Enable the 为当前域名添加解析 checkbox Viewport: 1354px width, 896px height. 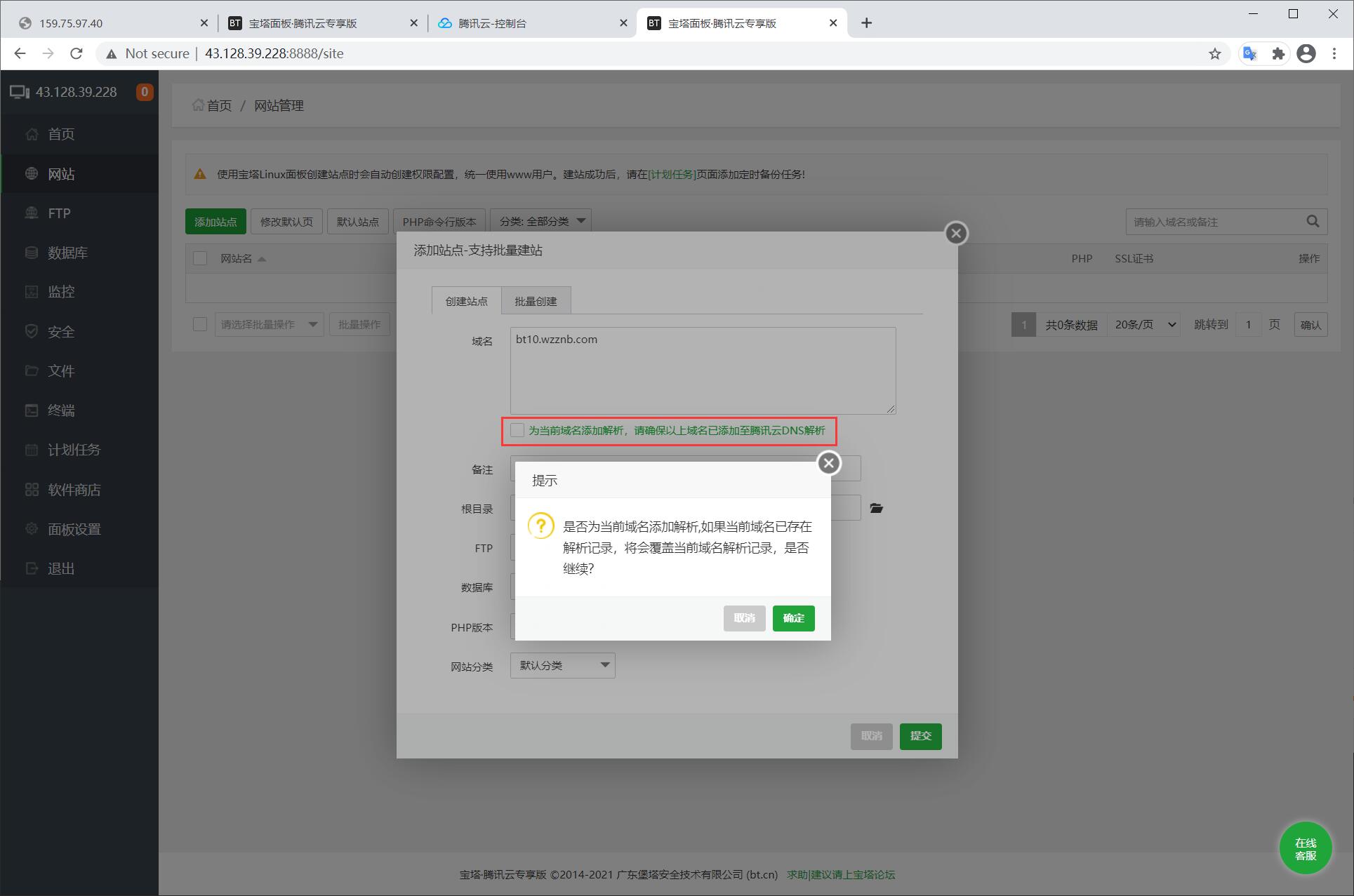coord(517,430)
